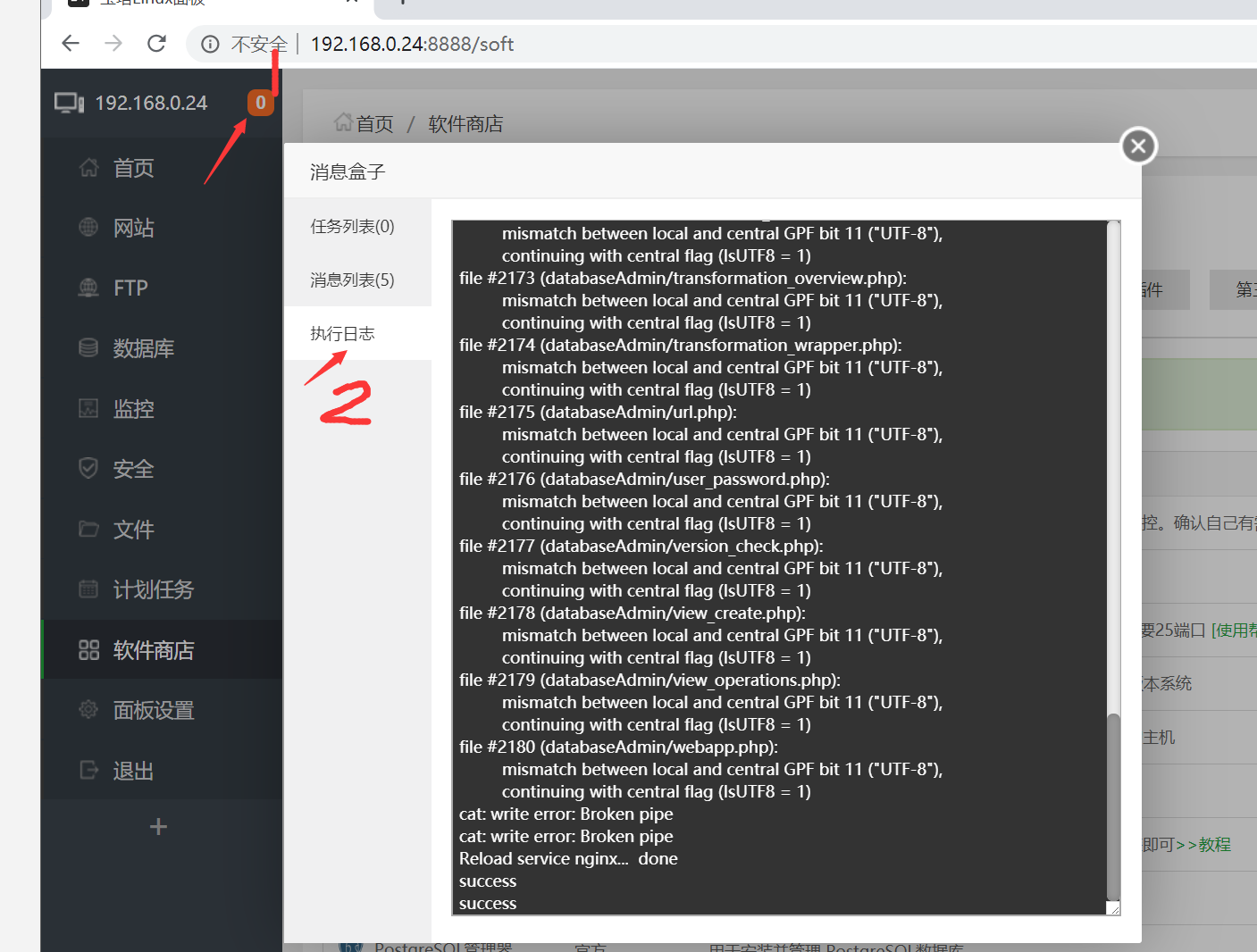Click the 教程 tutorial link behind dialog
The width and height of the screenshot is (1257, 952).
pyautogui.click(x=1215, y=845)
